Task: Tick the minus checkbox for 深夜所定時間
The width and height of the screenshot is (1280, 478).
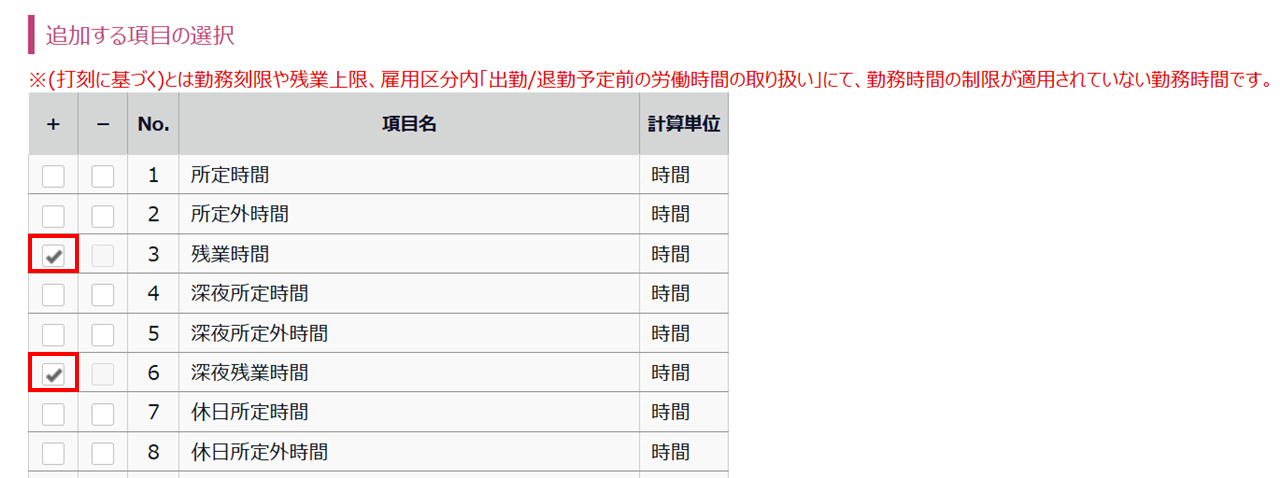Action: point(103,294)
